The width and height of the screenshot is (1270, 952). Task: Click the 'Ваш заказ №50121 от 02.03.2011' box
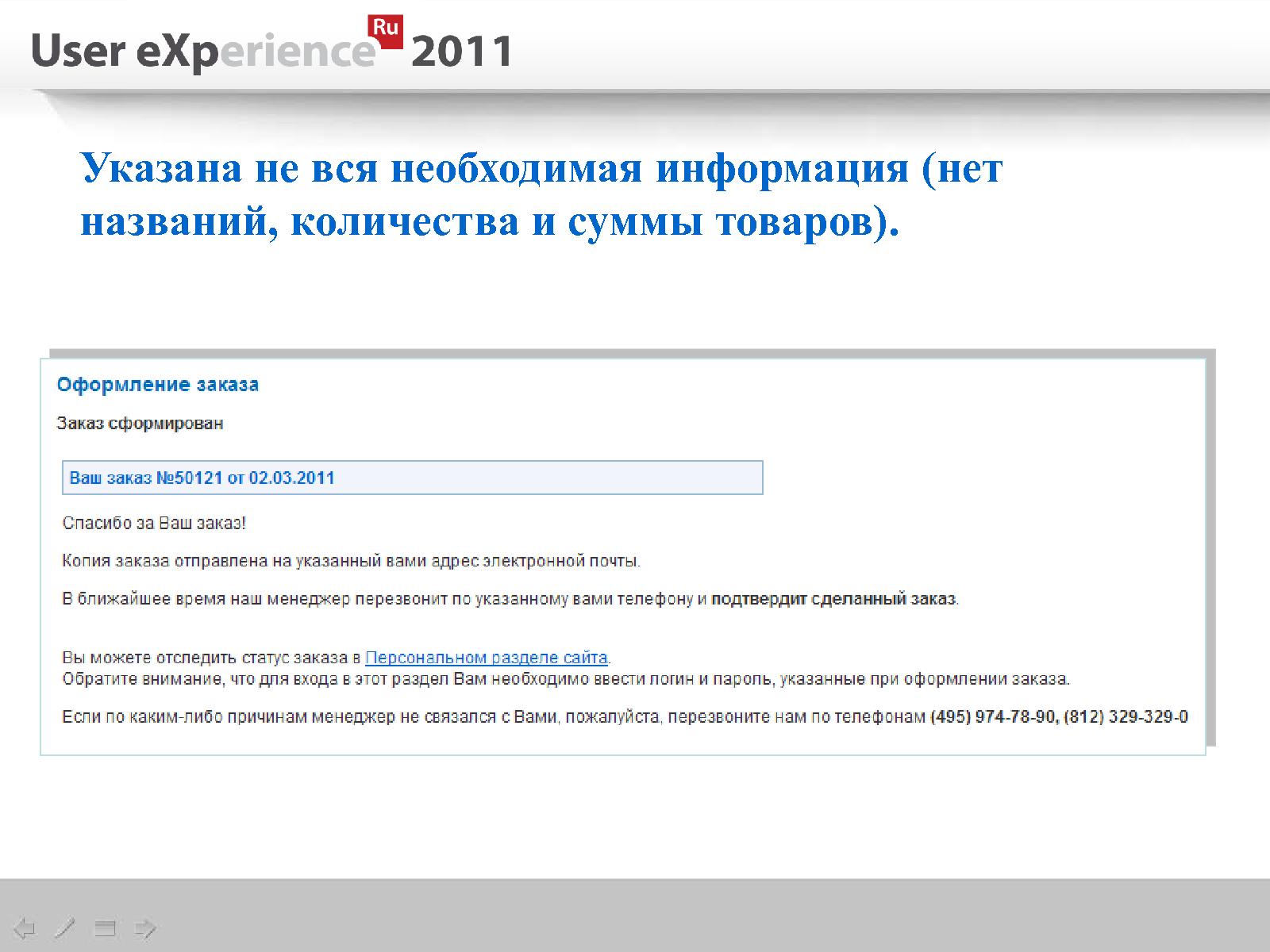point(413,478)
